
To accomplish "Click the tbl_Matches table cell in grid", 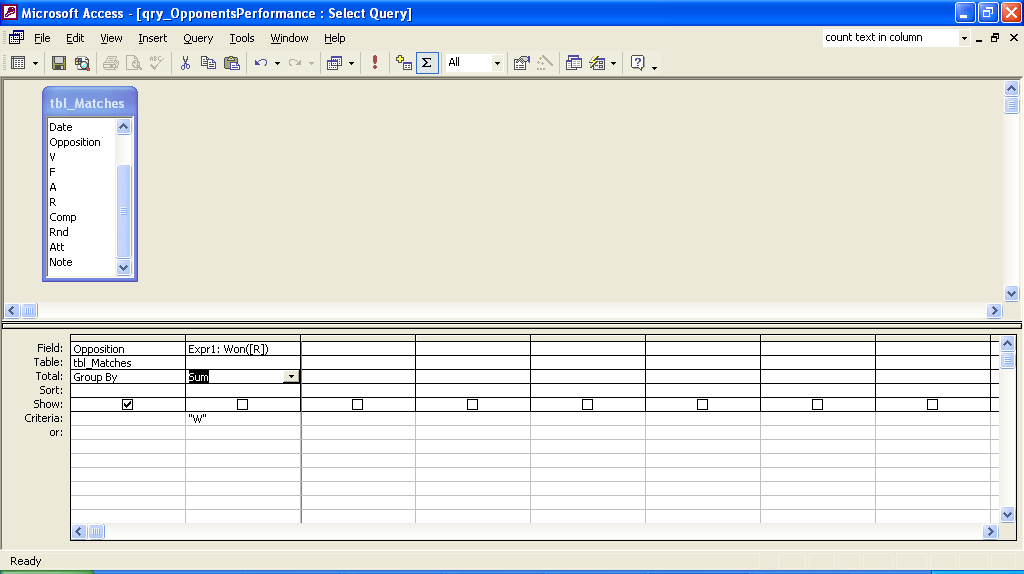I will (128, 362).
